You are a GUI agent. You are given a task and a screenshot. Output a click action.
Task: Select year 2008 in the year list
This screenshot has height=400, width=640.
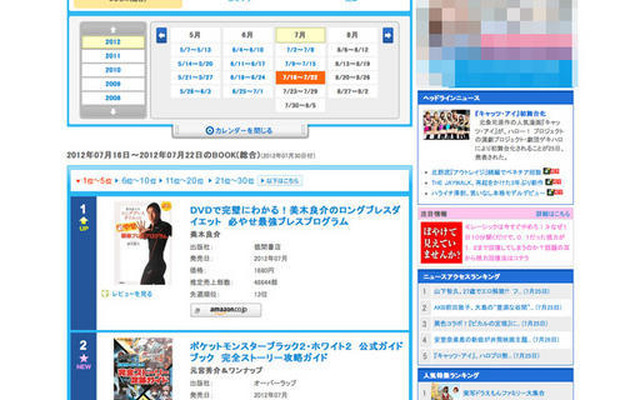tap(113, 98)
